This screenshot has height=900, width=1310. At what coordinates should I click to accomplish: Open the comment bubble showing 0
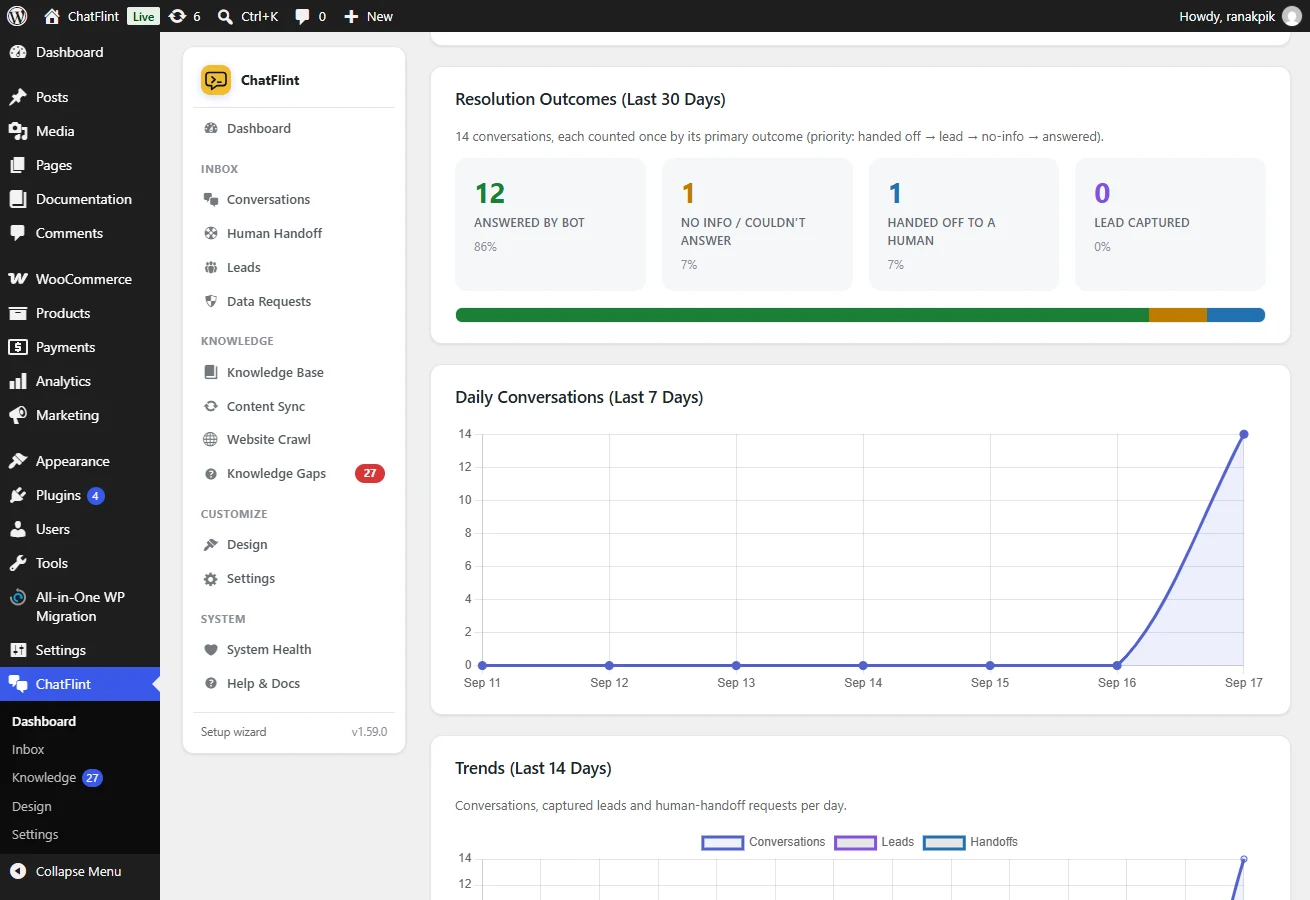(x=310, y=16)
